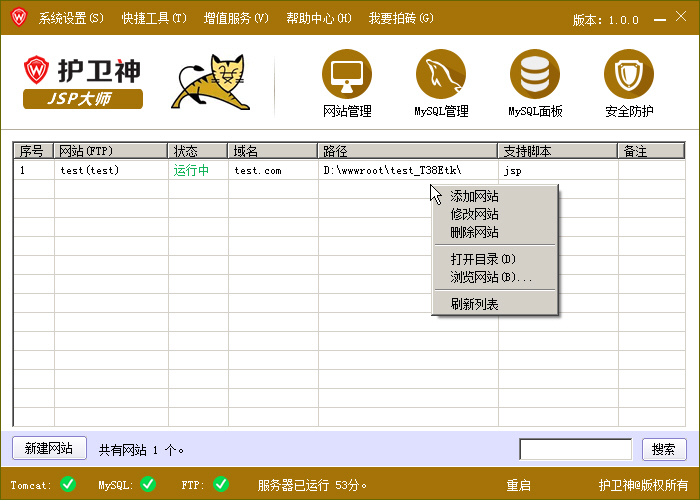Screen dimensions: 700x500
Task: Open the 系统设置(S) menu
Action: [71, 18]
